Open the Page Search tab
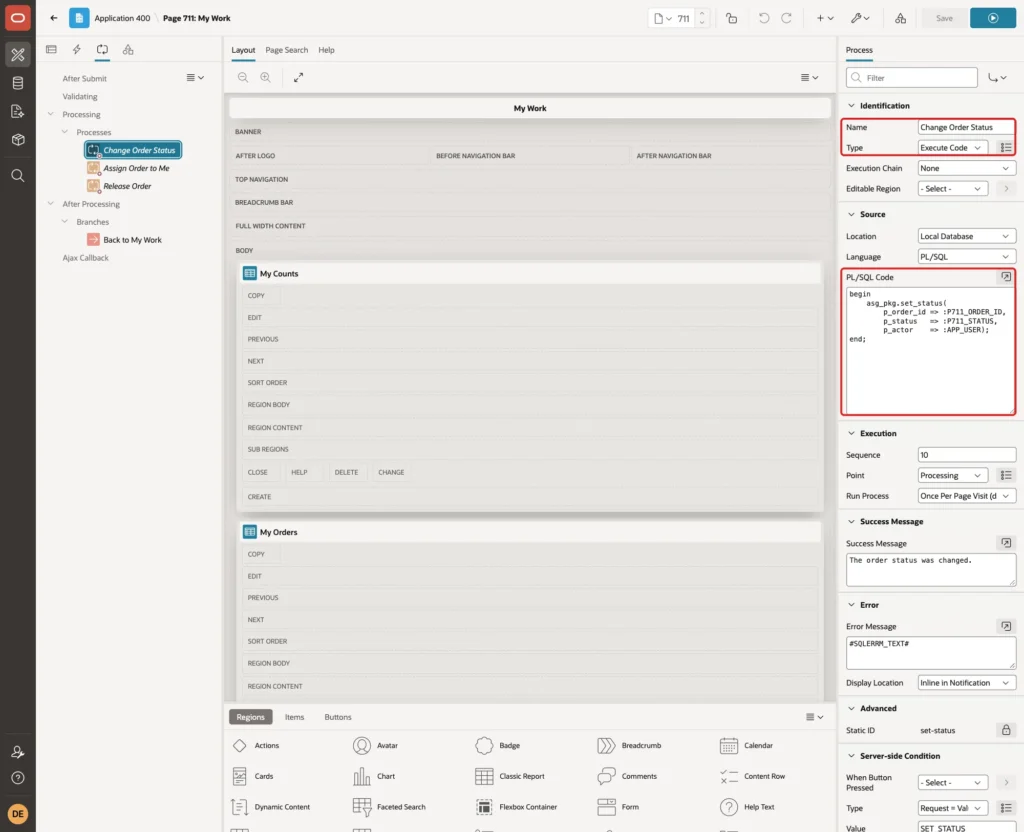The width and height of the screenshot is (1024, 832). click(286, 50)
